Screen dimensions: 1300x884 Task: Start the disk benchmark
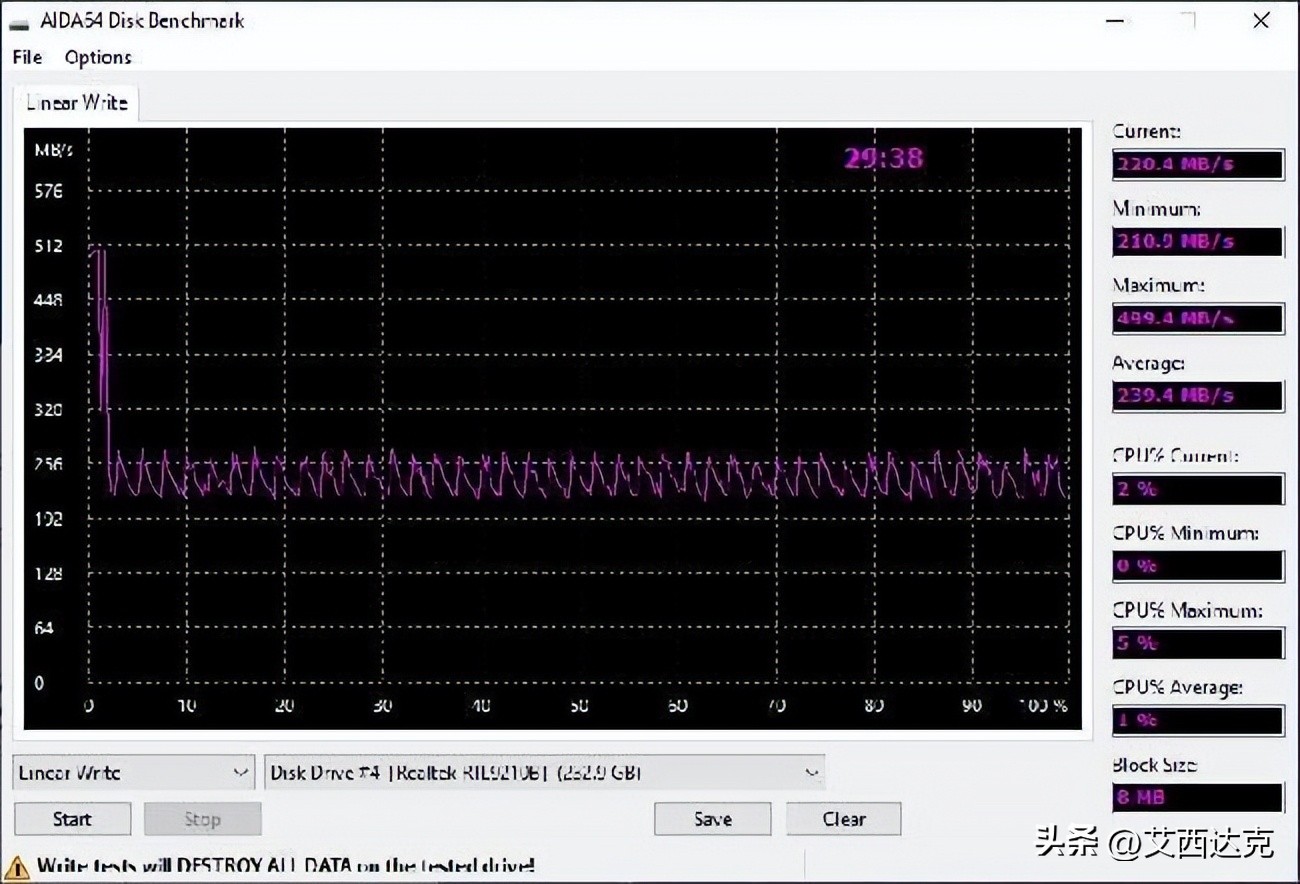coord(71,818)
